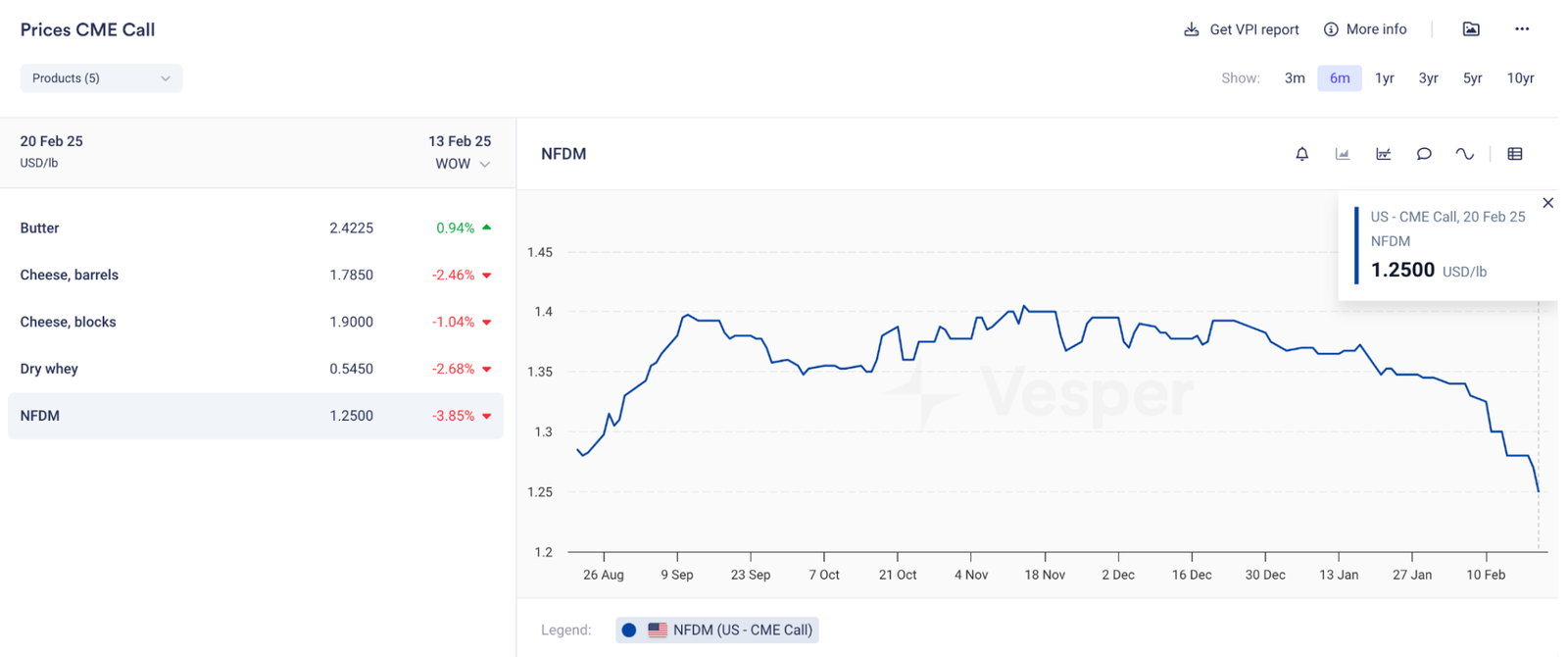Viewport: 1568px width, 657px height.
Task: Close the NFDM price tooltip
Action: point(1548,203)
